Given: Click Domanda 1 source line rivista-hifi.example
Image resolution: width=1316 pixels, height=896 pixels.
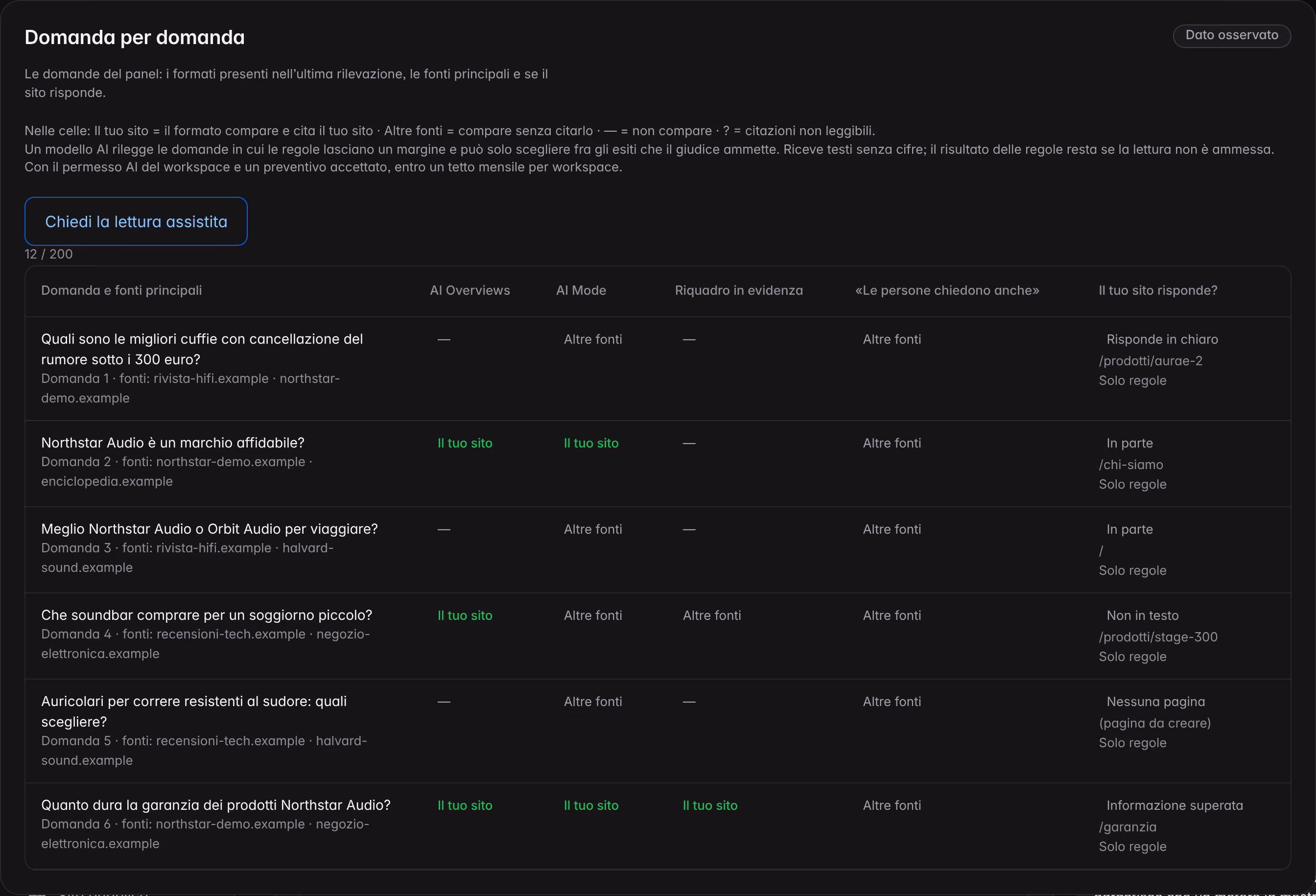Looking at the screenshot, I should (190, 388).
